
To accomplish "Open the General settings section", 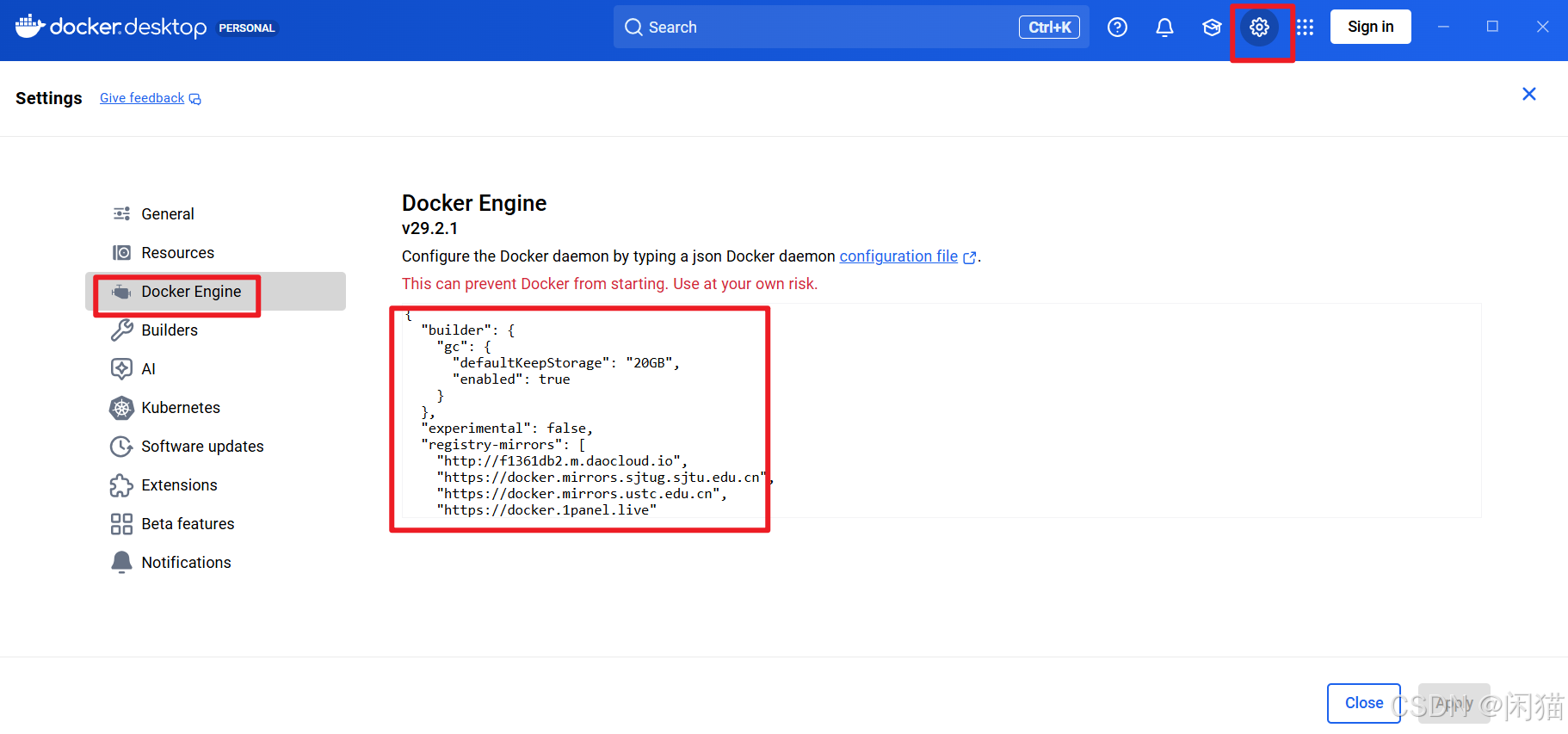I will (215, 213).
